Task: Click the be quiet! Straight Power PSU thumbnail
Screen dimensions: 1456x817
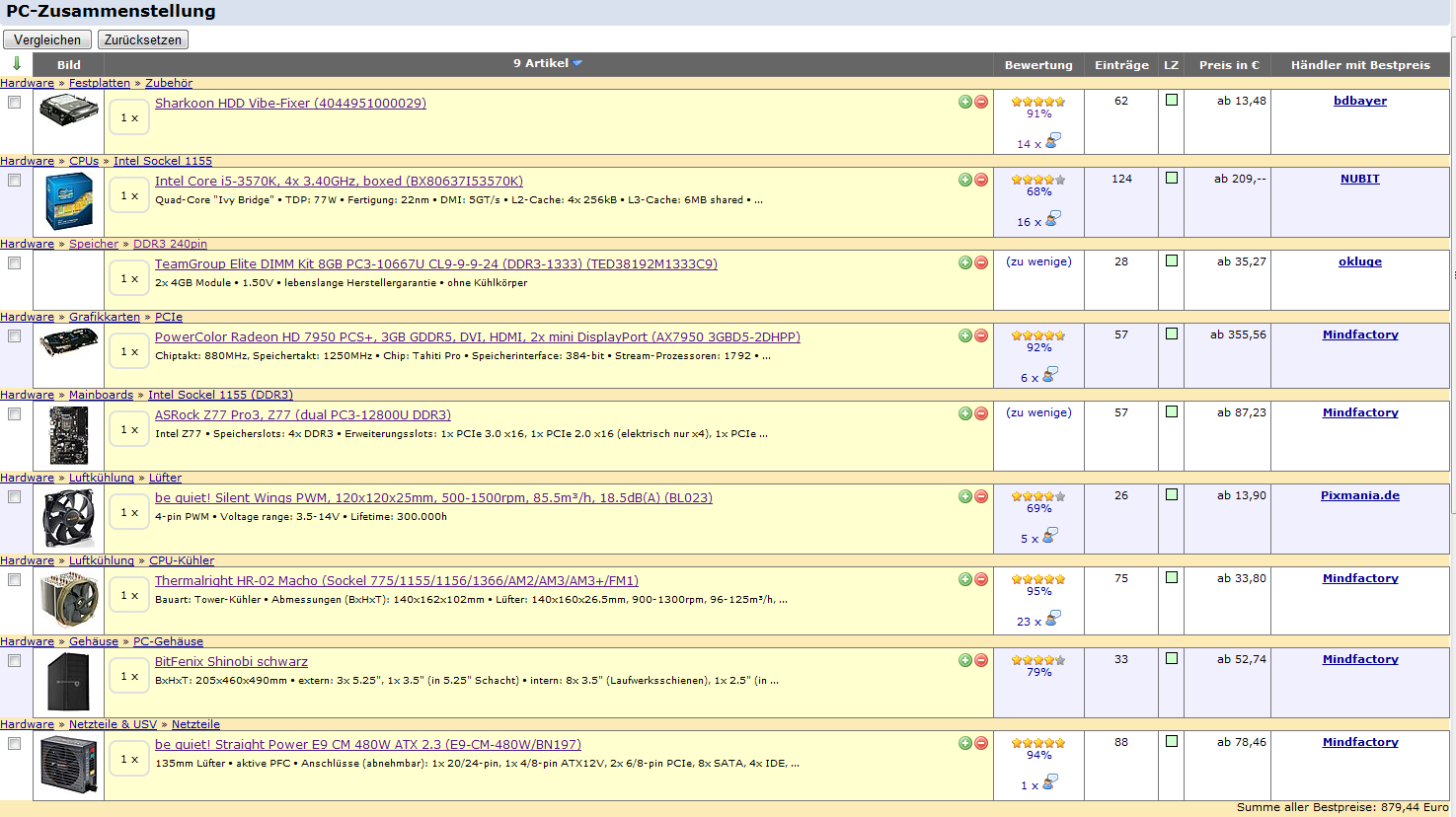Action: point(69,765)
